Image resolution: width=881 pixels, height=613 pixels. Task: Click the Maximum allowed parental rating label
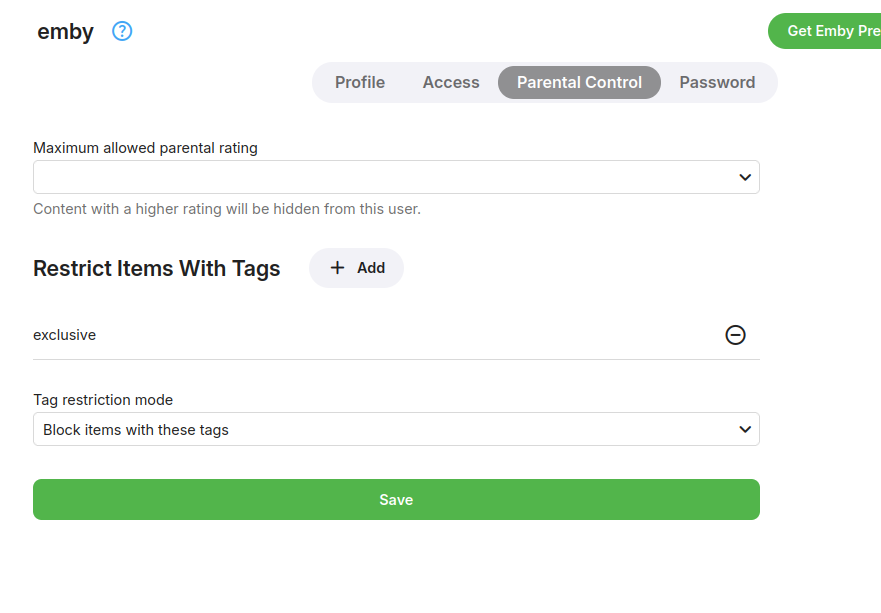[x=145, y=148]
